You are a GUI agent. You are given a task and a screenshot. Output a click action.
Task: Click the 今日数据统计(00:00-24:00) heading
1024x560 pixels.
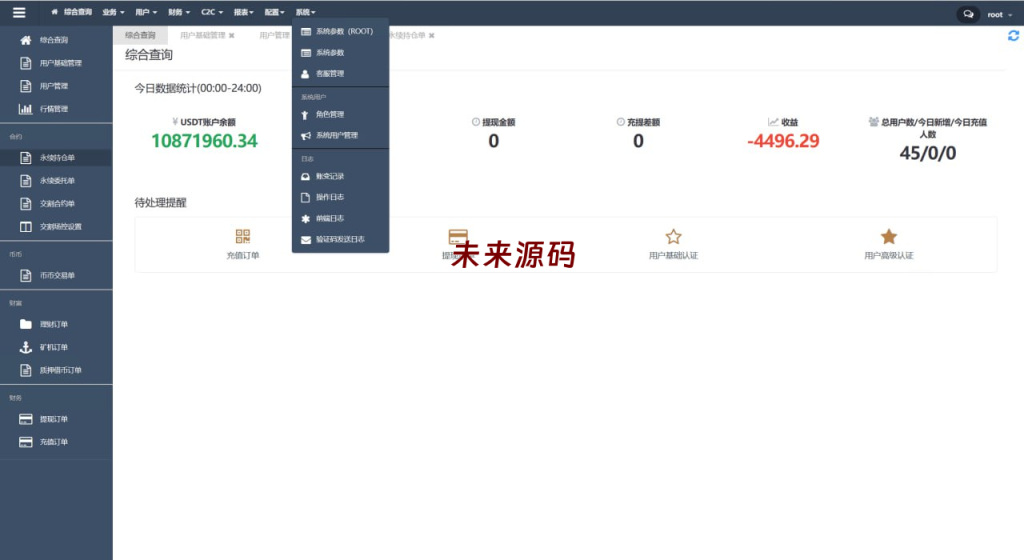[198, 88]
